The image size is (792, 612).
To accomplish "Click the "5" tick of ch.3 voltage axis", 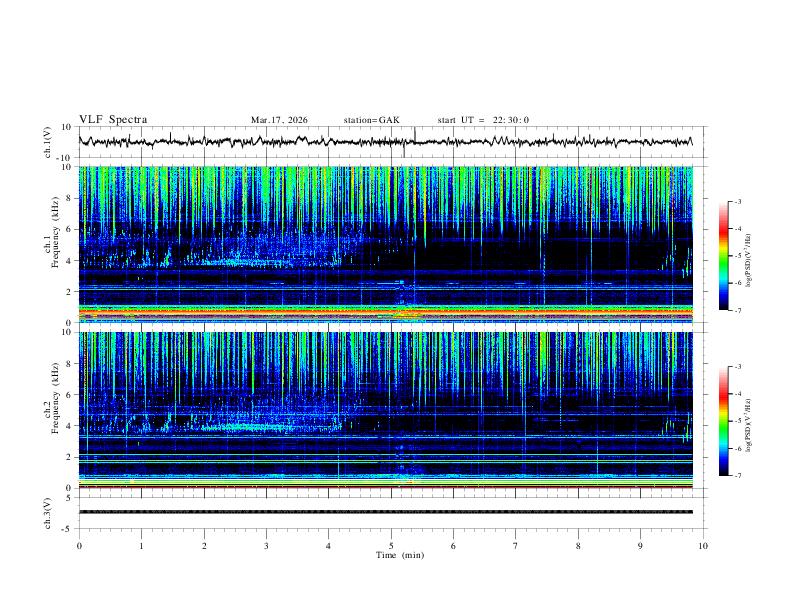I will [69, 498].
